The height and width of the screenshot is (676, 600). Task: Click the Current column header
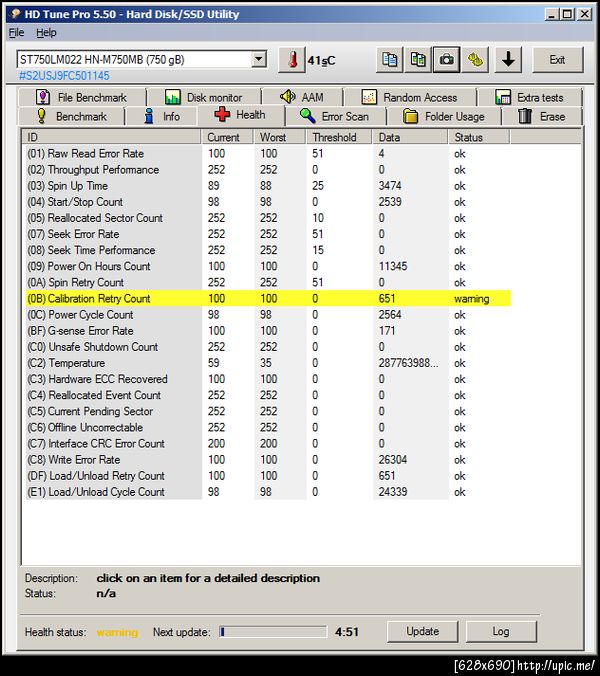[x=227, y=138]
